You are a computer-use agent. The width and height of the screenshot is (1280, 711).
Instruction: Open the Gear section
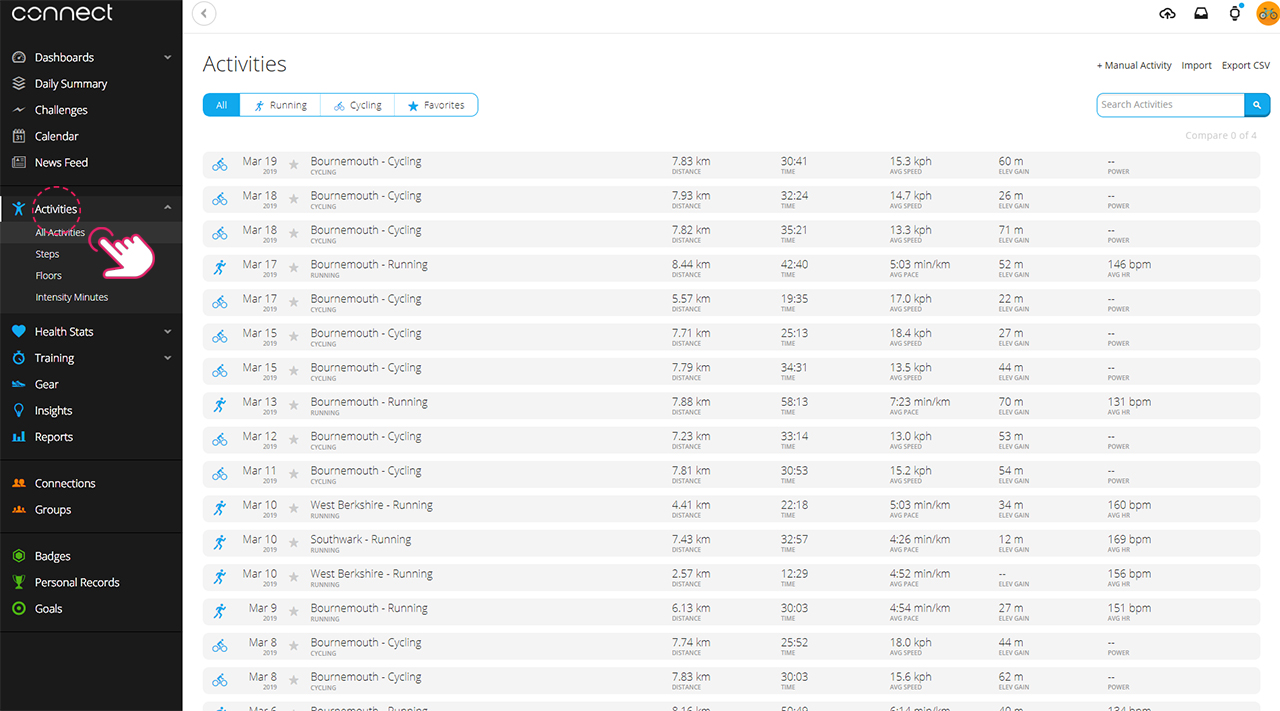(46, 384)
